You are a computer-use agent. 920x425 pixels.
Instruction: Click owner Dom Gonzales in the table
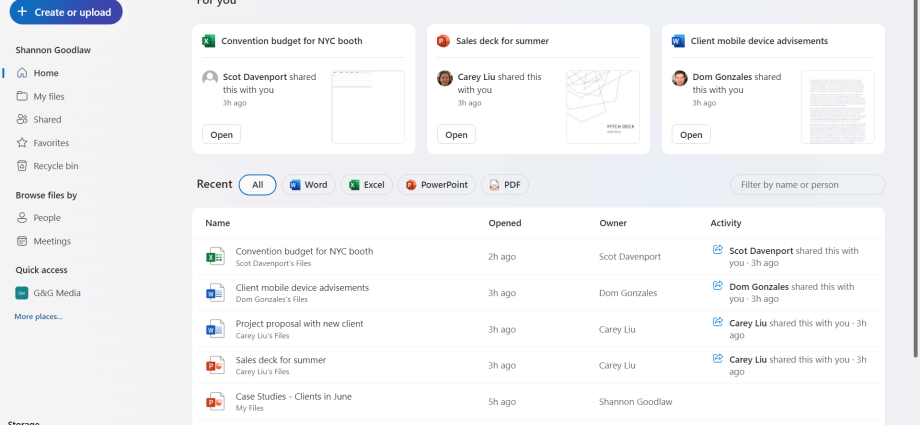[x=628, y=293]
